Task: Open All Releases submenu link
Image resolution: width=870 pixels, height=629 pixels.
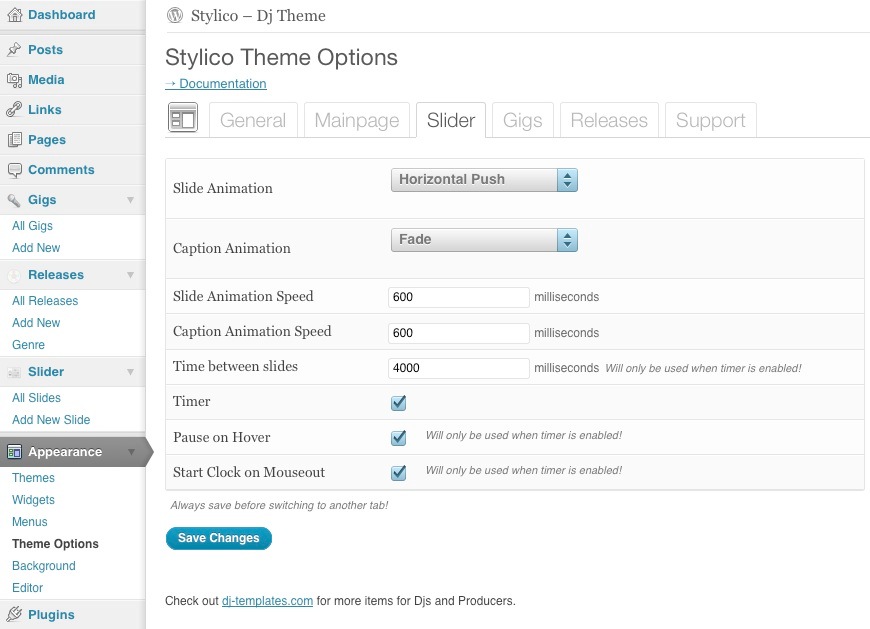Action: (45, 301)
